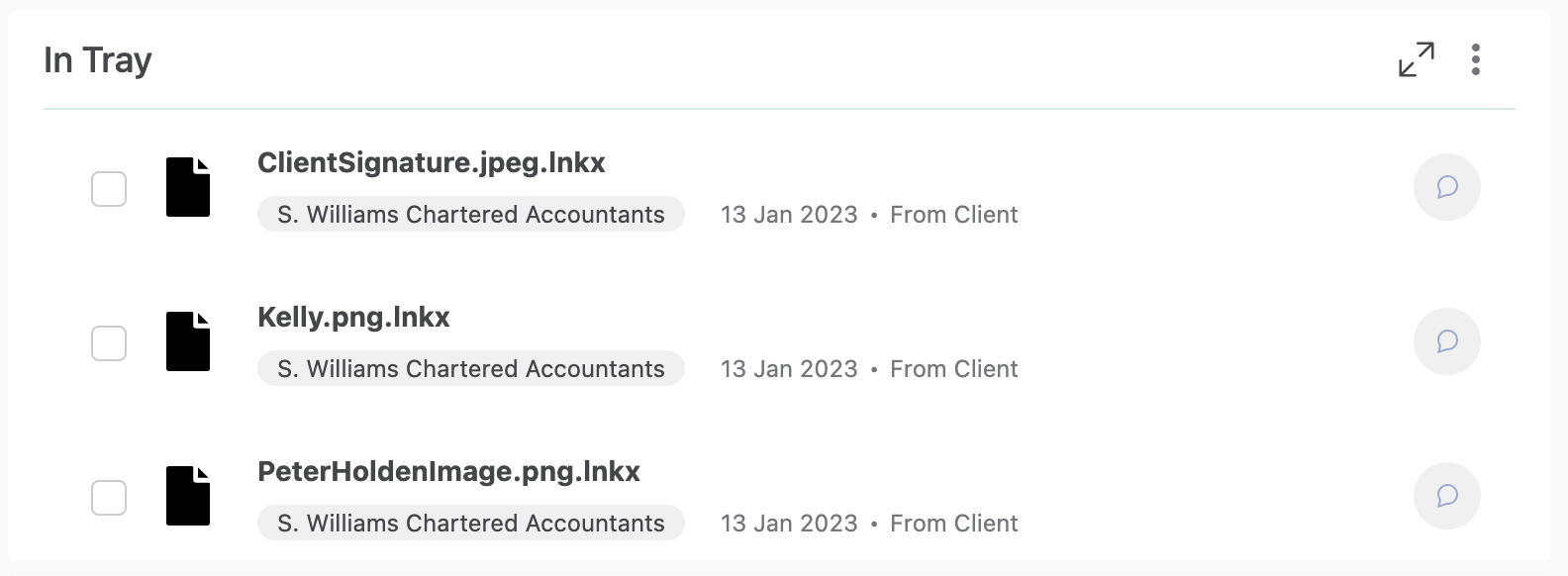Open the In Tray three-dot options menu

[1475, 59]
